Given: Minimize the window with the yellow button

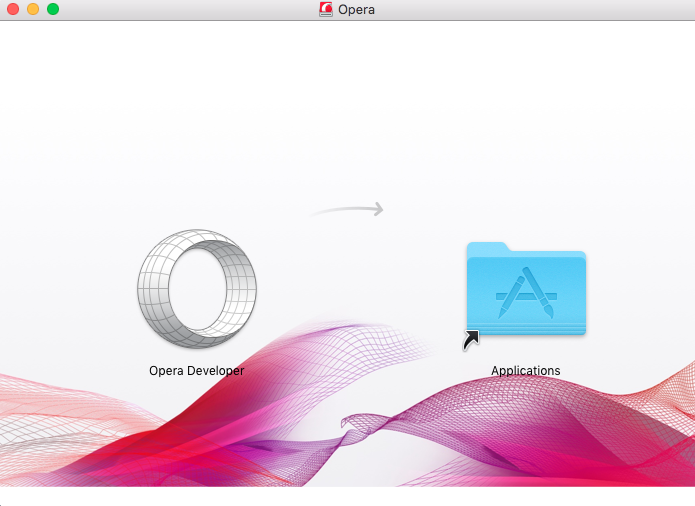Looking at the screenshot, I should pyautogui.click(x=33, y=9).
